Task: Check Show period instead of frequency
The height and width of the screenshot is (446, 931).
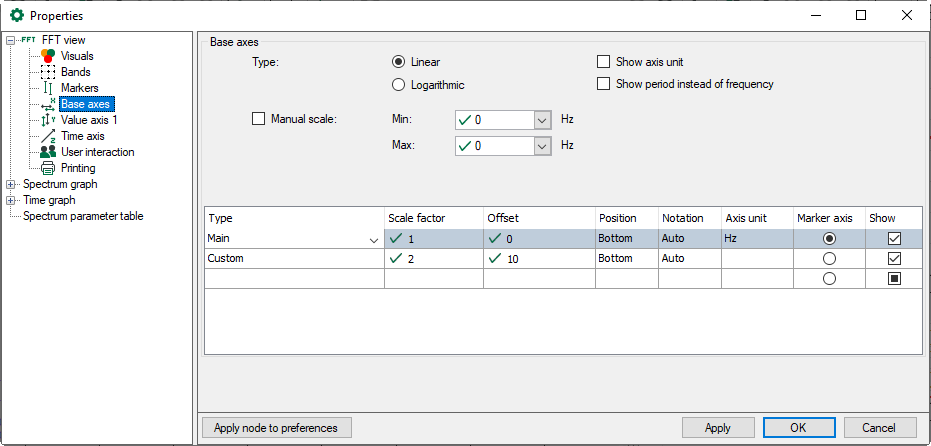Action: pos(603,84)
